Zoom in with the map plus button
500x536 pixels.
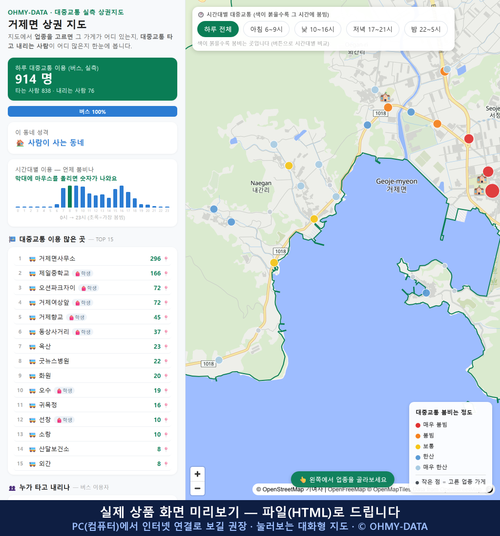(198, 474)
